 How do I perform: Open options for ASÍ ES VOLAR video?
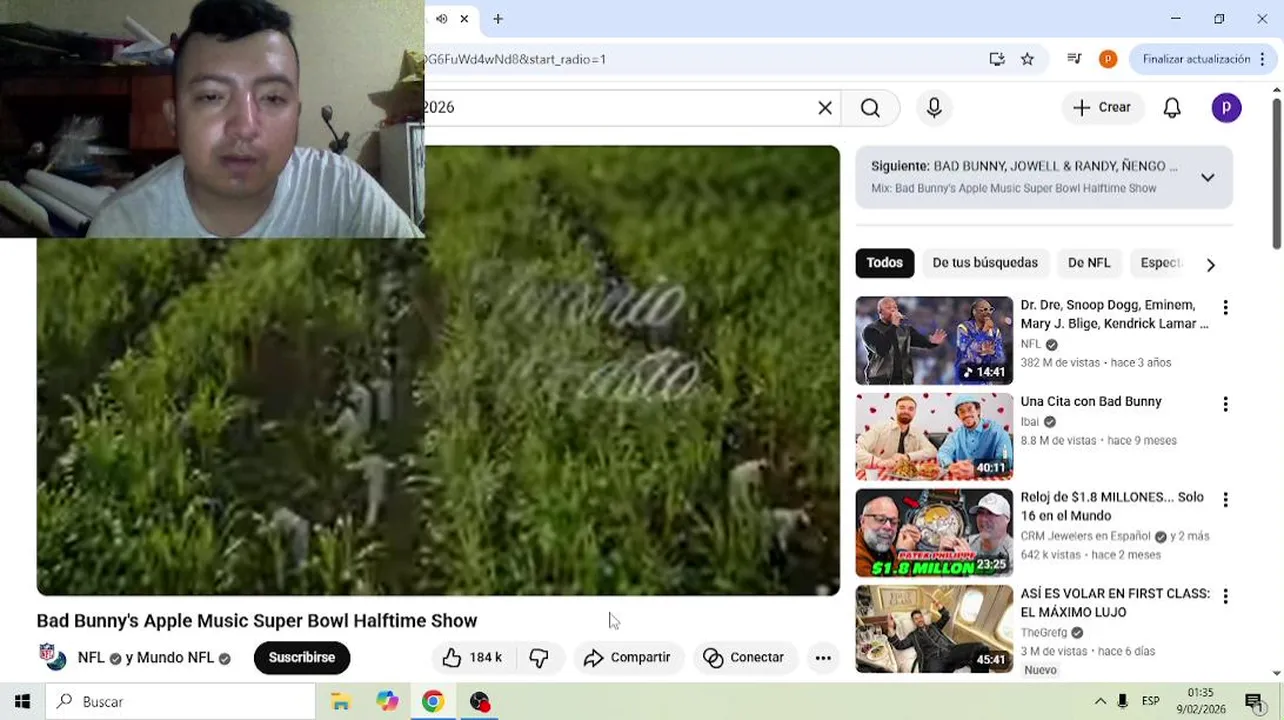click(1225, 596)
